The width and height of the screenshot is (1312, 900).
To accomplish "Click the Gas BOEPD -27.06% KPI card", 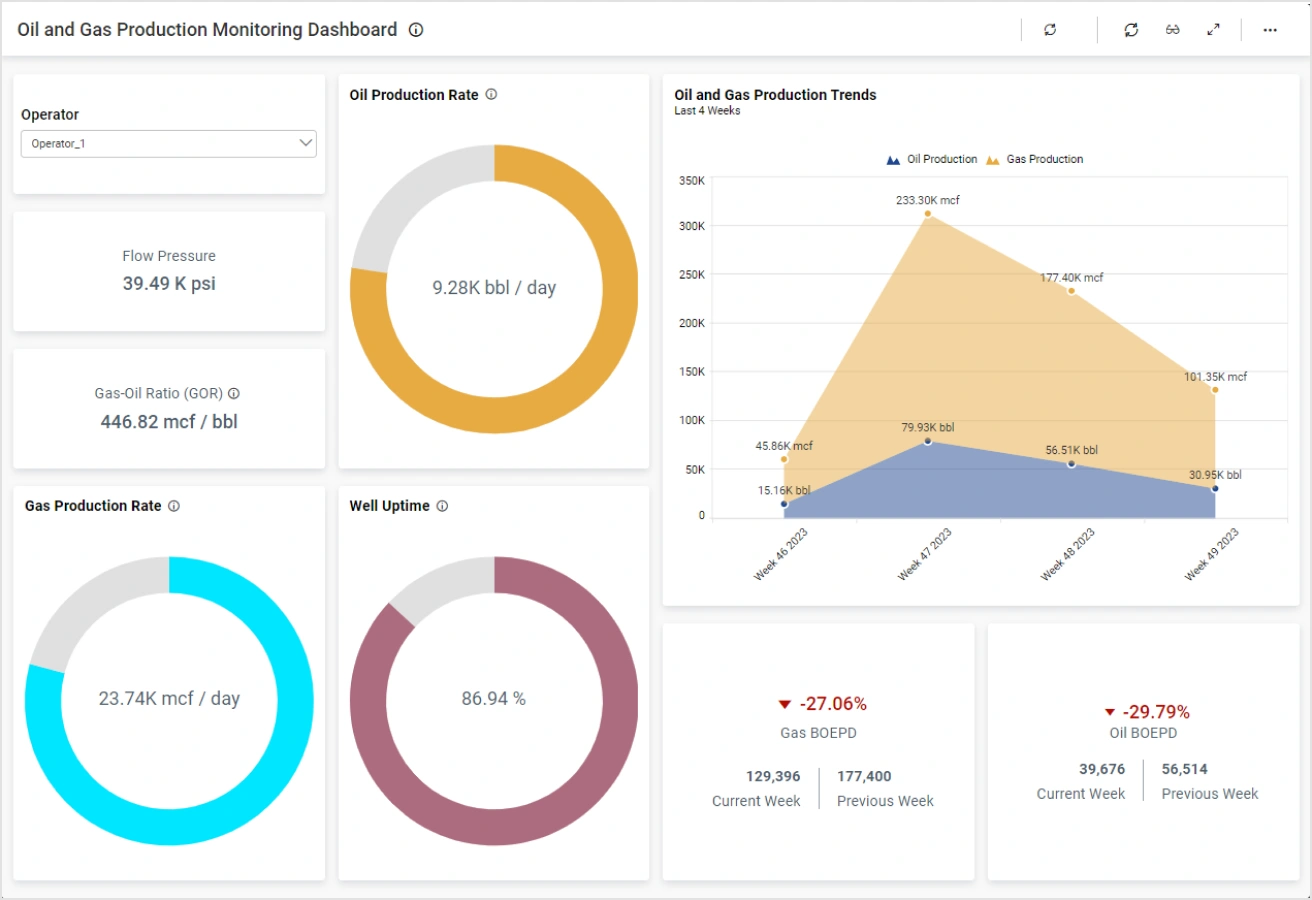I will pos(818,751).
